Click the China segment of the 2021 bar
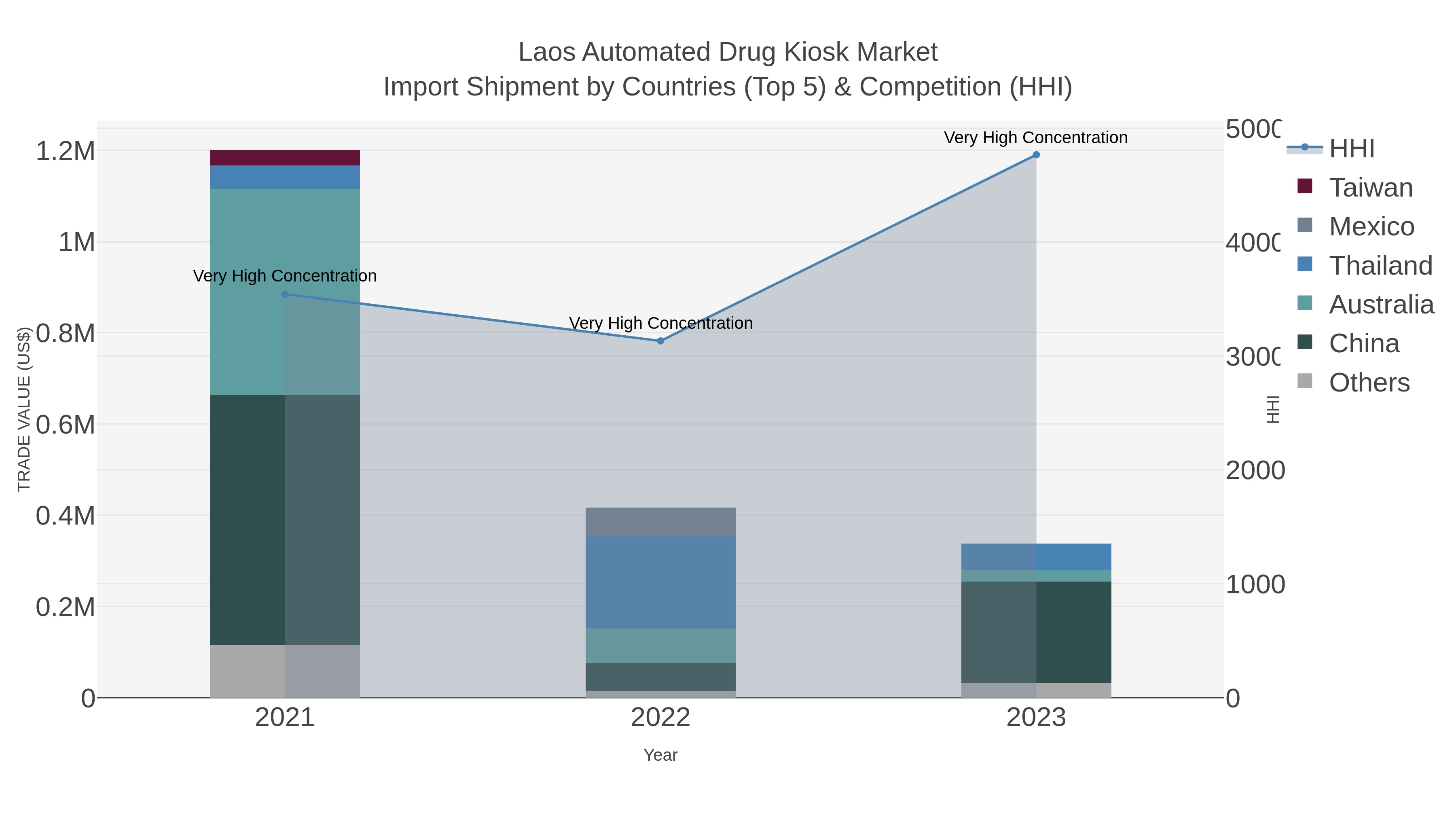Screen dimensions: 1456x819 pyautogui.click(x=285, y=520)
